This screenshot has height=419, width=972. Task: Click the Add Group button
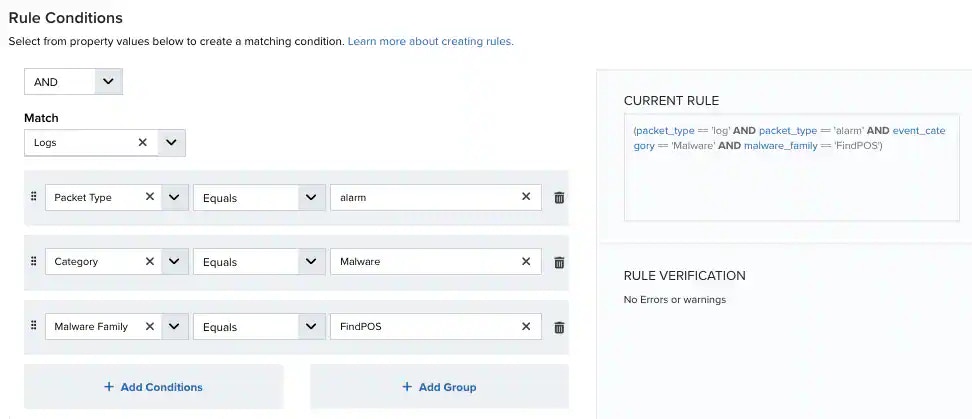coord(440,387)
